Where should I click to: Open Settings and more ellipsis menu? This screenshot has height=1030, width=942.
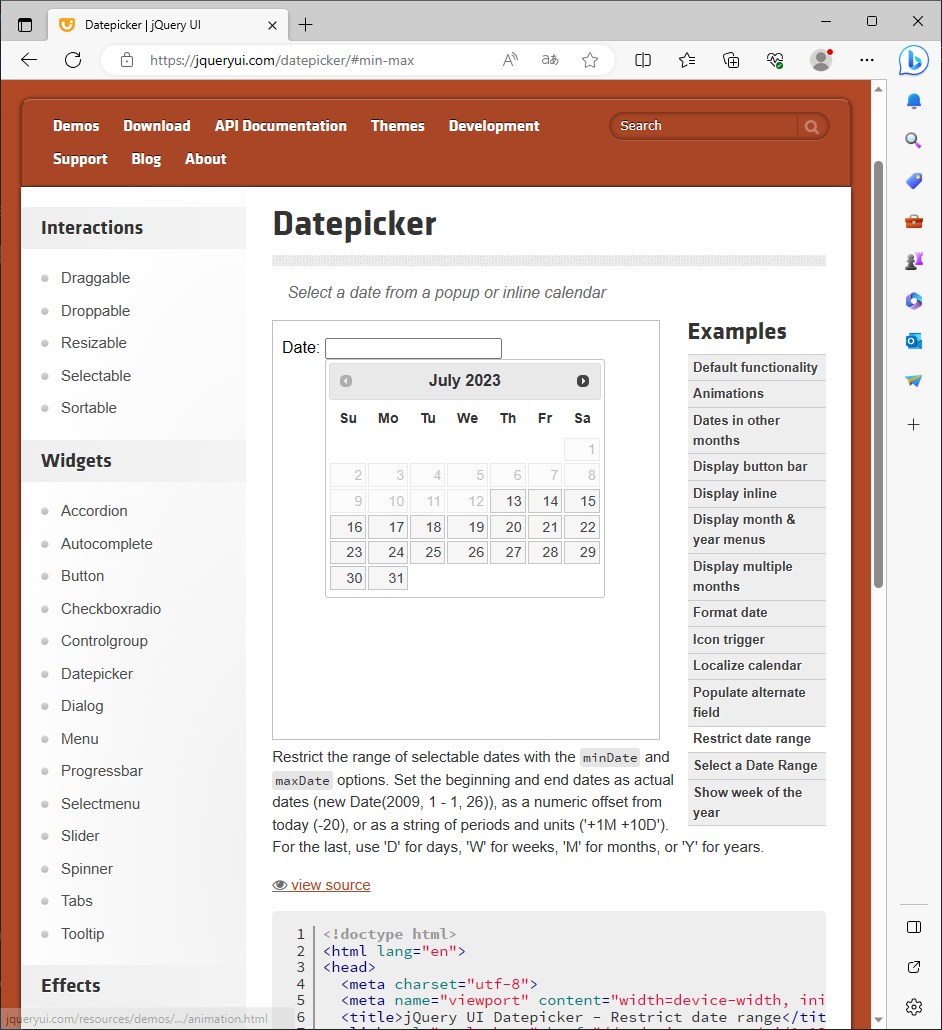[x=867, y=60]
